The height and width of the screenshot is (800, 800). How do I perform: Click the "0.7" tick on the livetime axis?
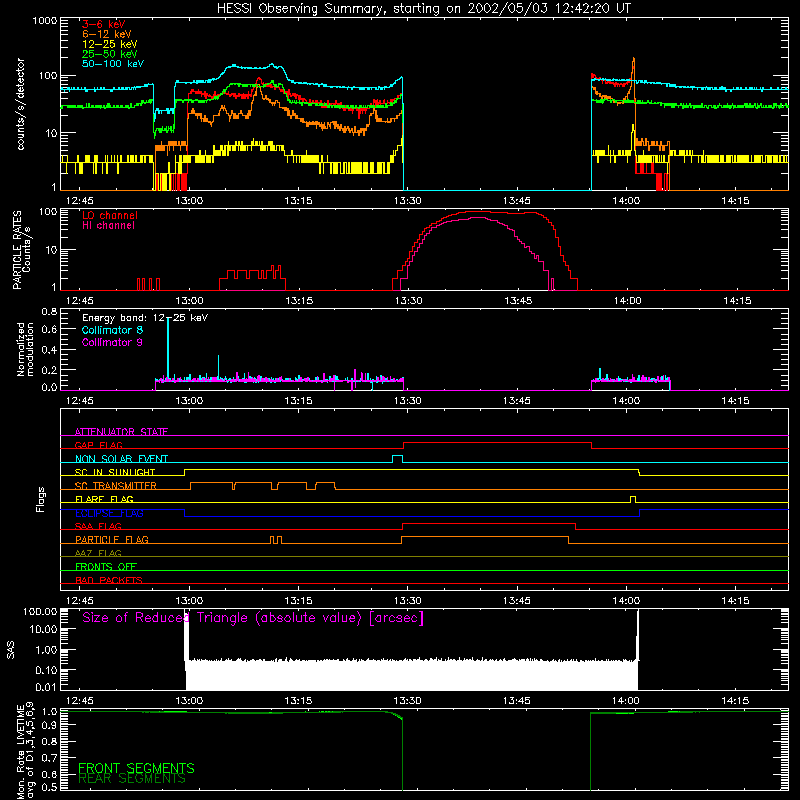(49, 758)
